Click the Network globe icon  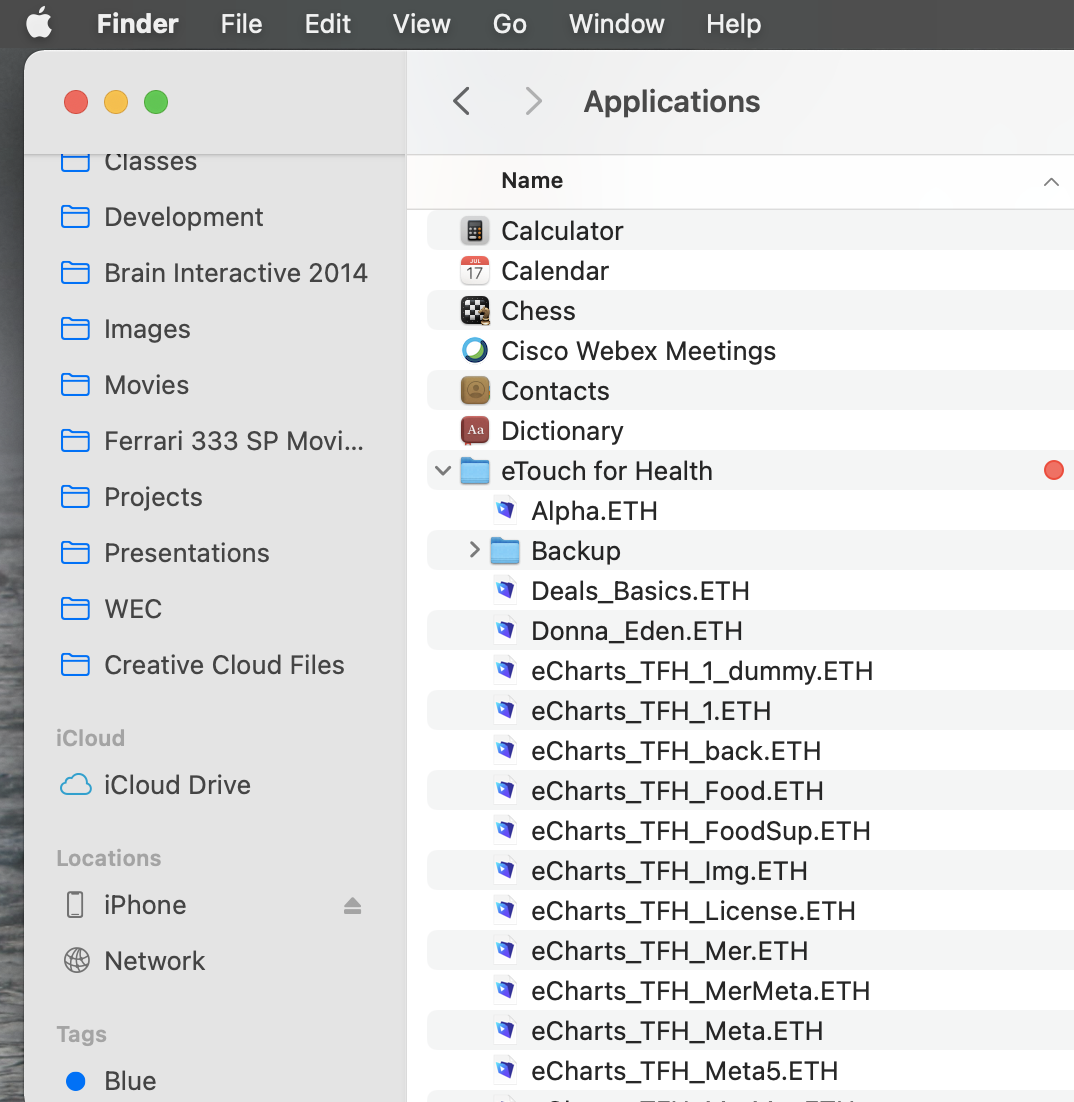click(77, 960)
